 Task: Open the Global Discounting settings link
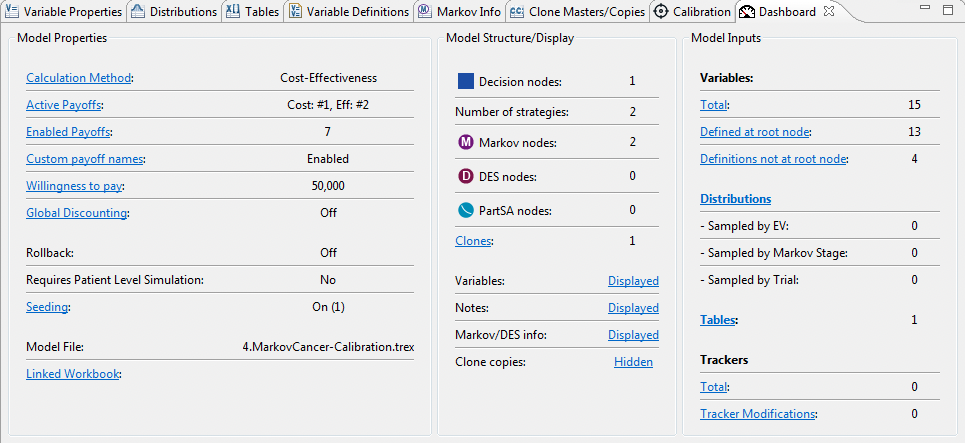pos(77,213)
